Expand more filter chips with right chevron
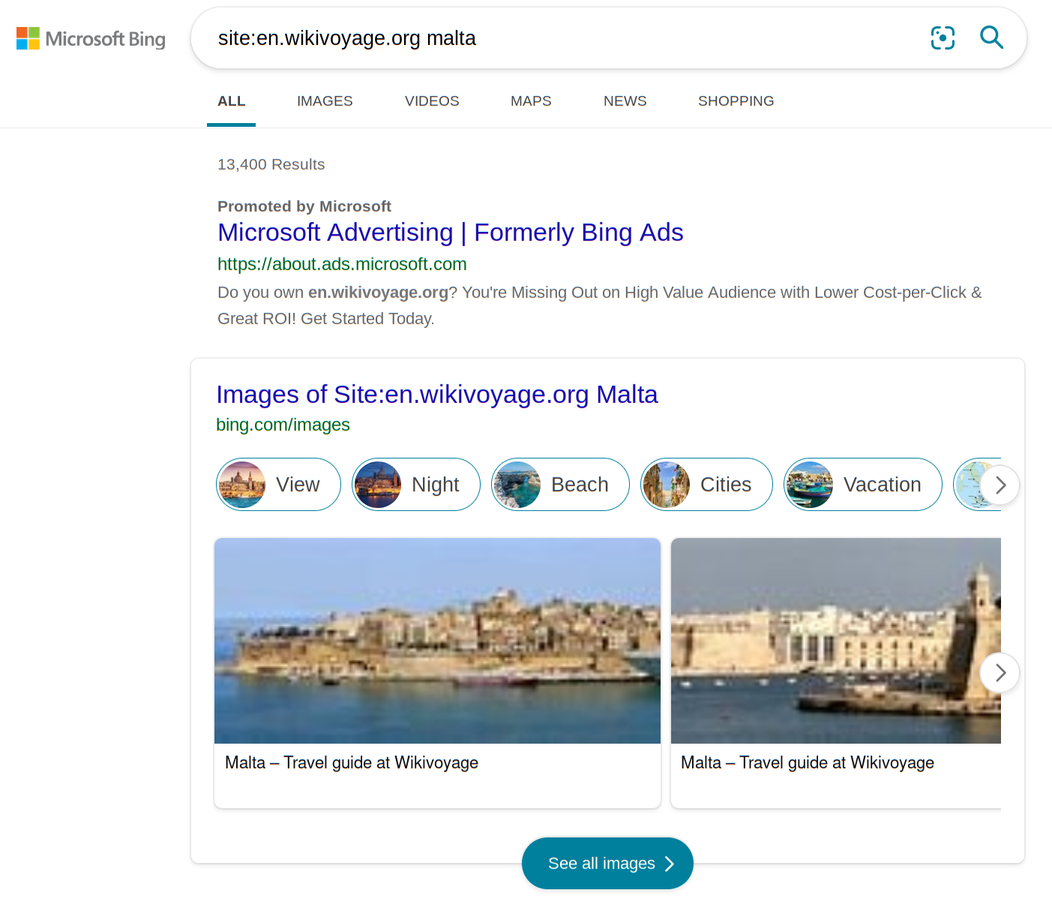The height and width of the screenshot is (908, 1052). point(1000,485)
